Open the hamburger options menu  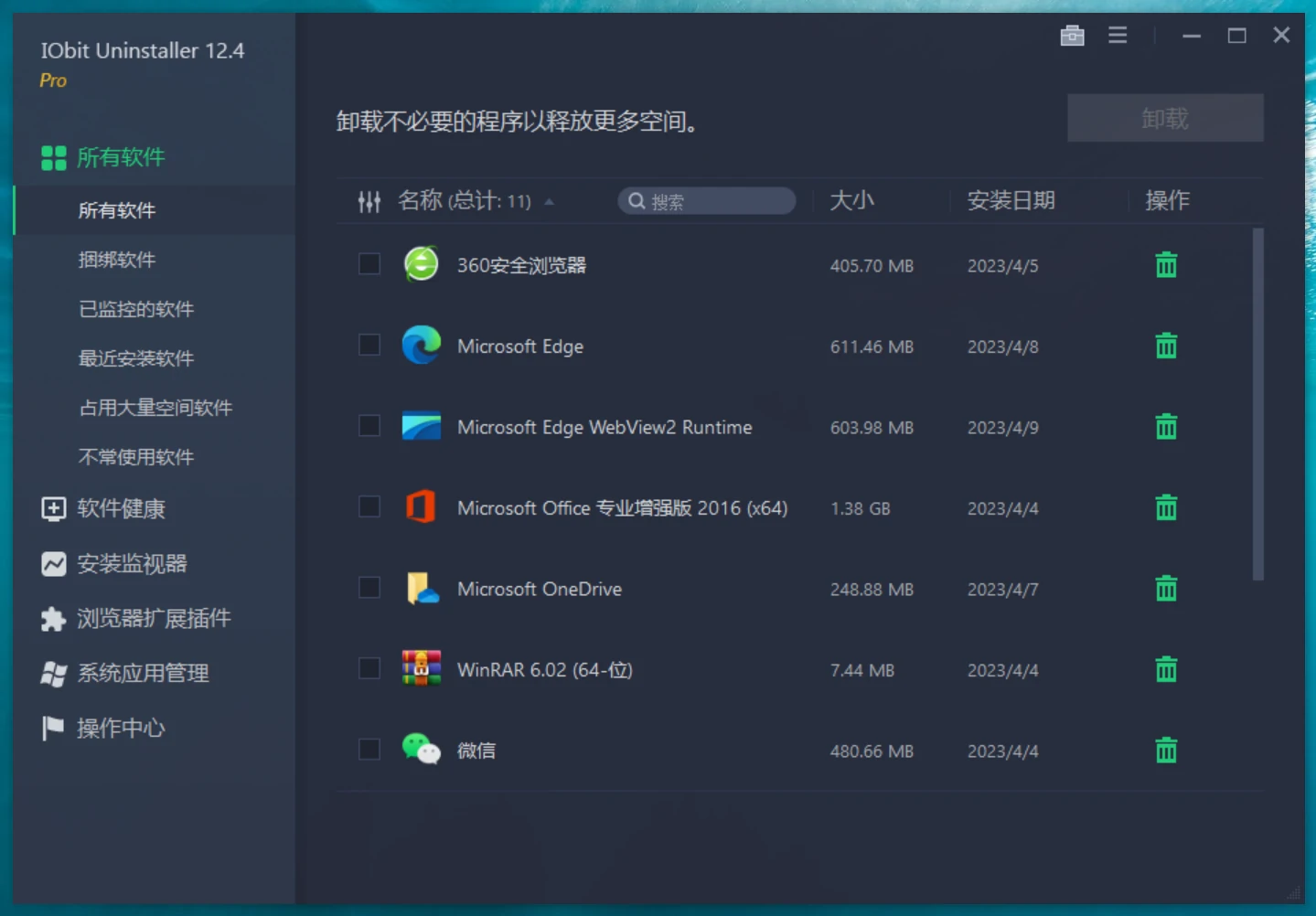click(1117, 36)
